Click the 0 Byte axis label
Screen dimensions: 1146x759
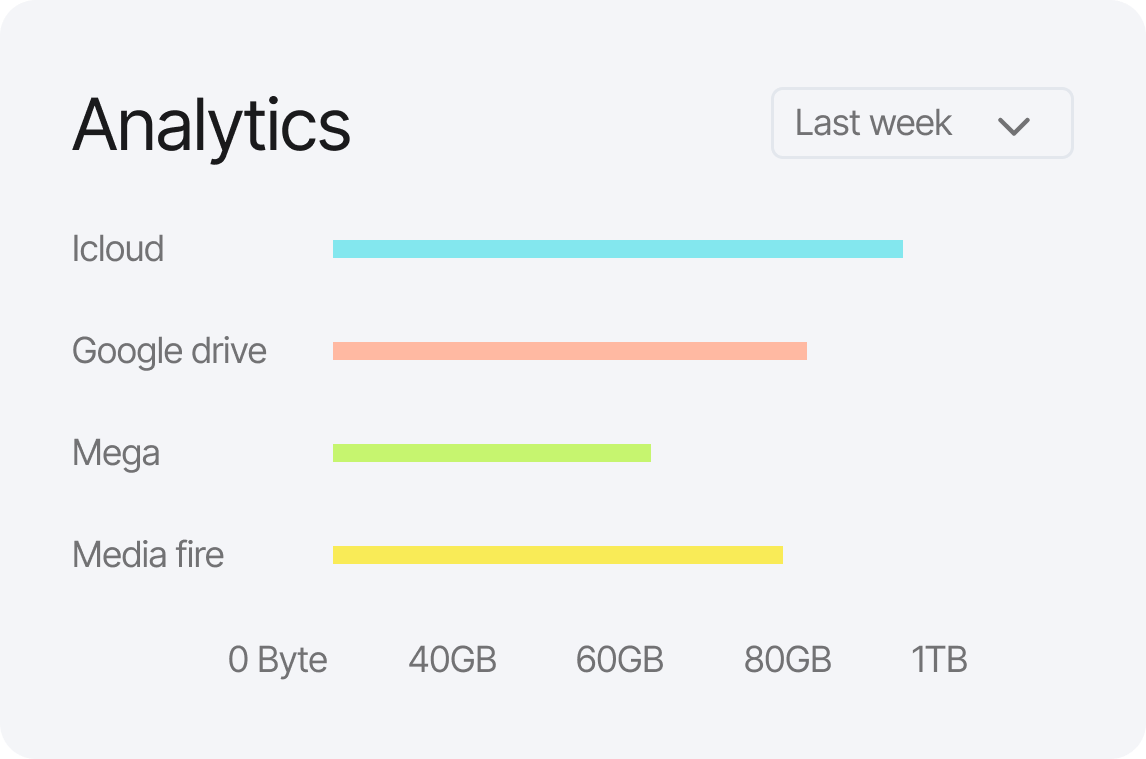pos(278,660)
